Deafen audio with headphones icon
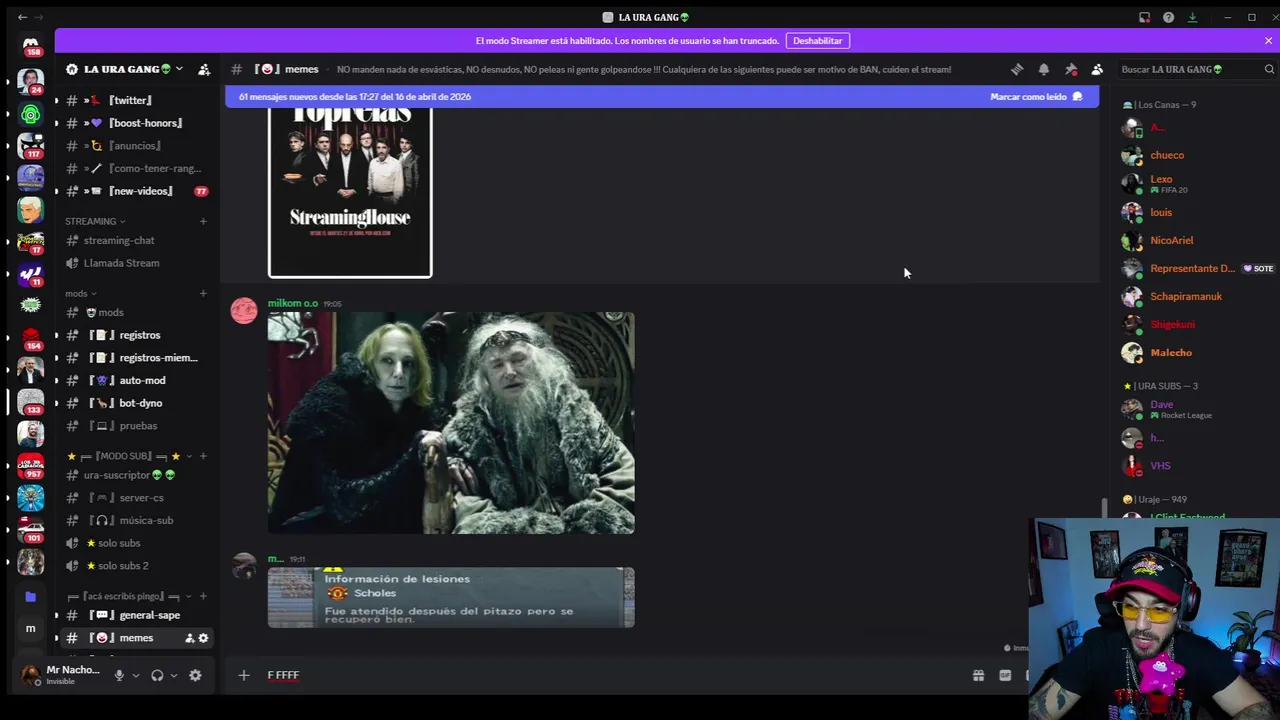Image resolution: width=1280 pixels, height=720 pixels. [157, 675]
